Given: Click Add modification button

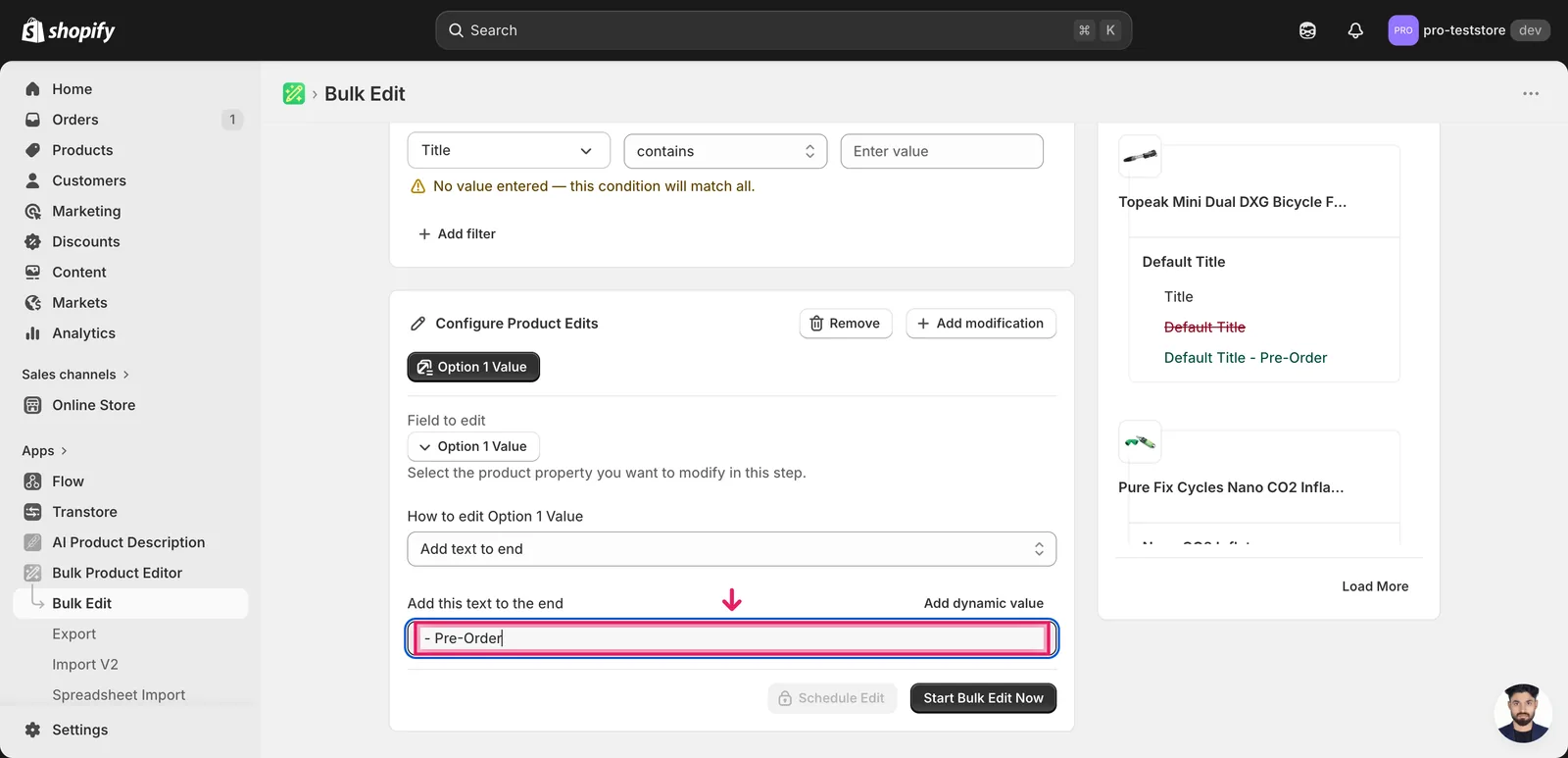Looking at the screenshot, I should click(981, 324).
